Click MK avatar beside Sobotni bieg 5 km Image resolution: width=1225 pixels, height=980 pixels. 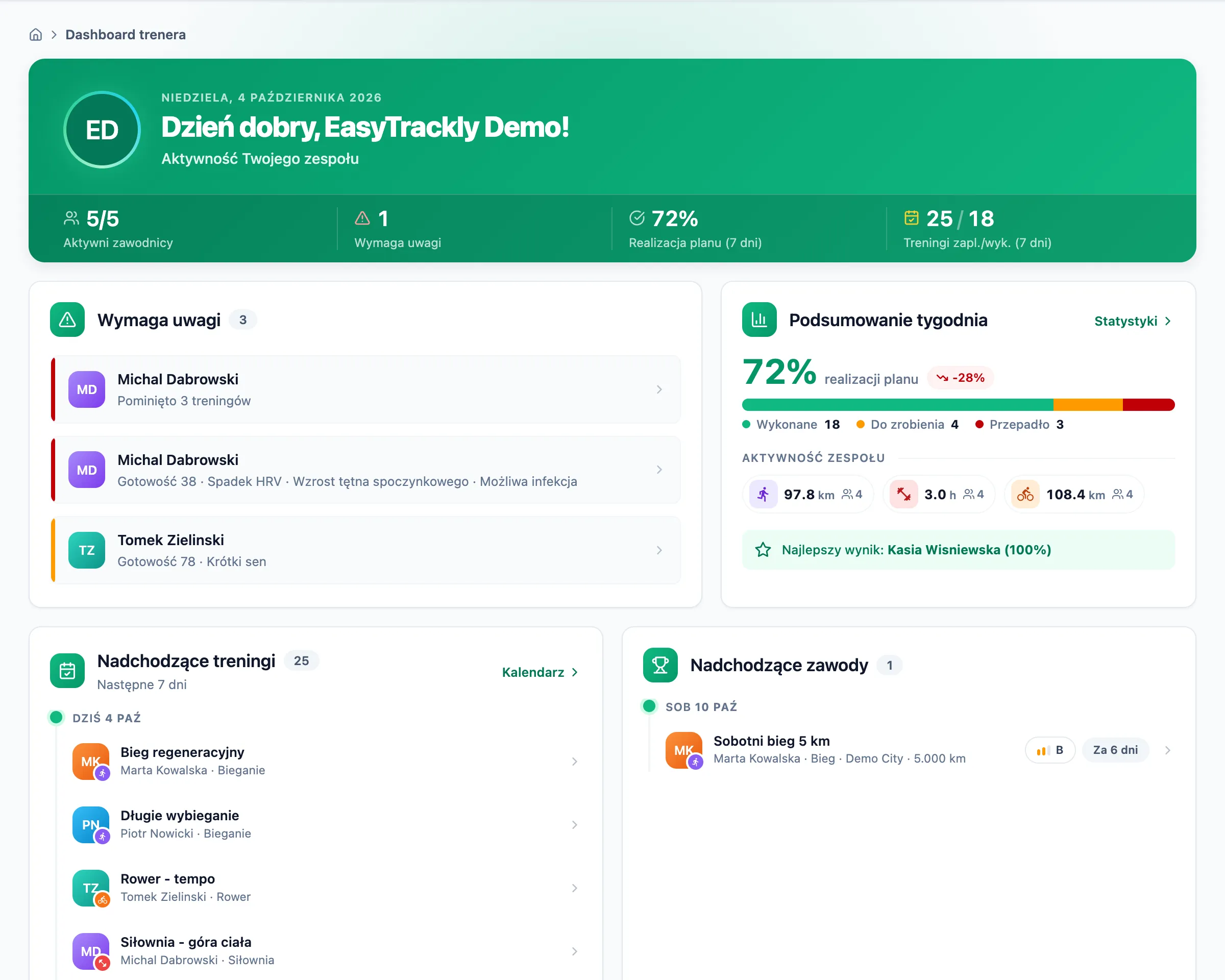click(684, 750)
